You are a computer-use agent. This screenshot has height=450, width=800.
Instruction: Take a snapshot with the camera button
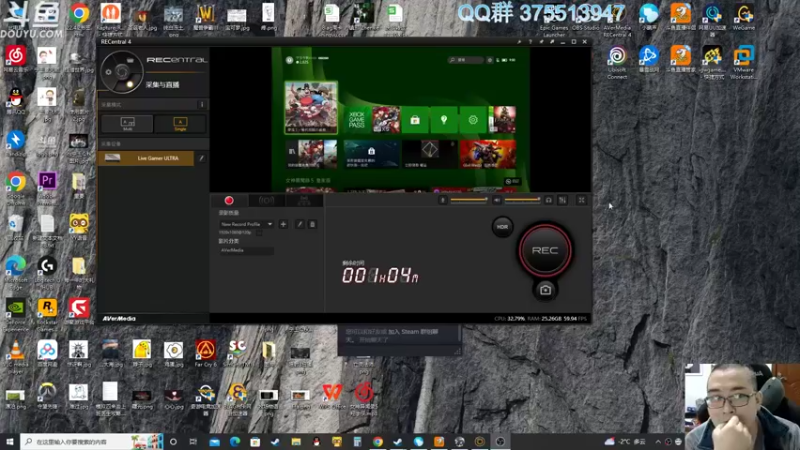(x=545, y=290)
